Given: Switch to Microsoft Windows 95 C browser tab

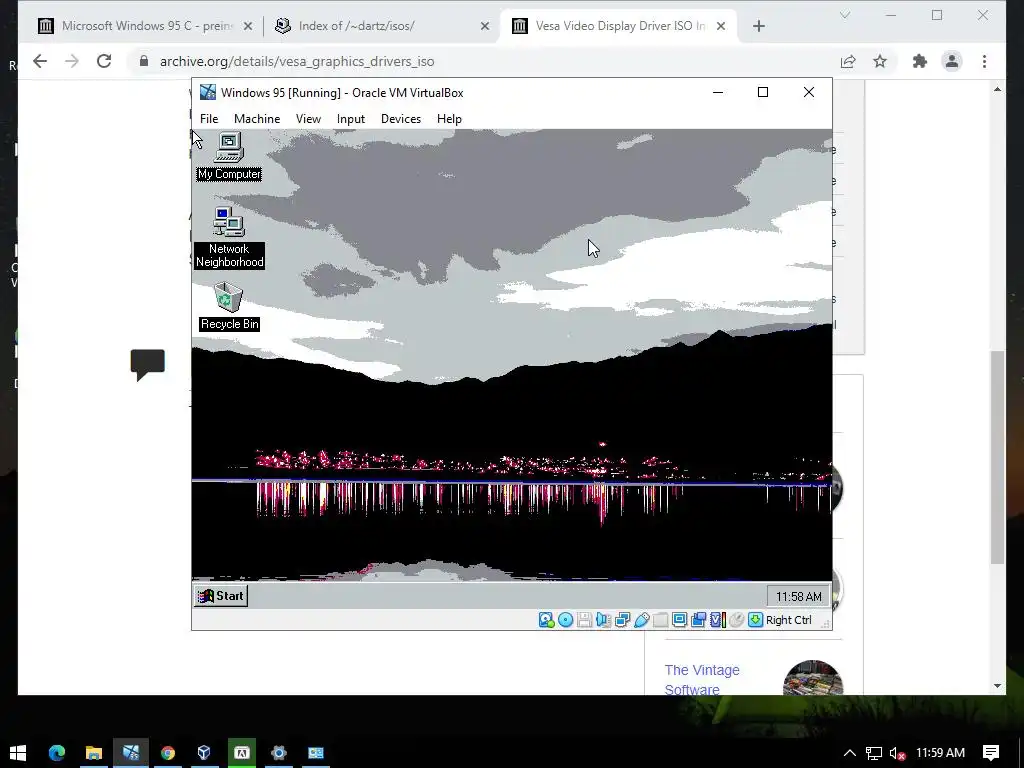Looking at the screenshot, I should pos(146,26).
